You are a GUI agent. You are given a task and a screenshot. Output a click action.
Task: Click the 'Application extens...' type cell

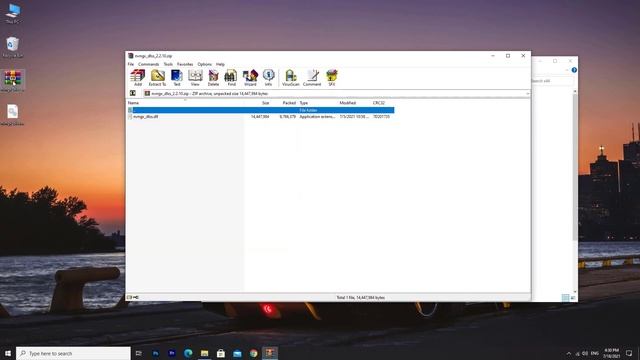[317, 116]
